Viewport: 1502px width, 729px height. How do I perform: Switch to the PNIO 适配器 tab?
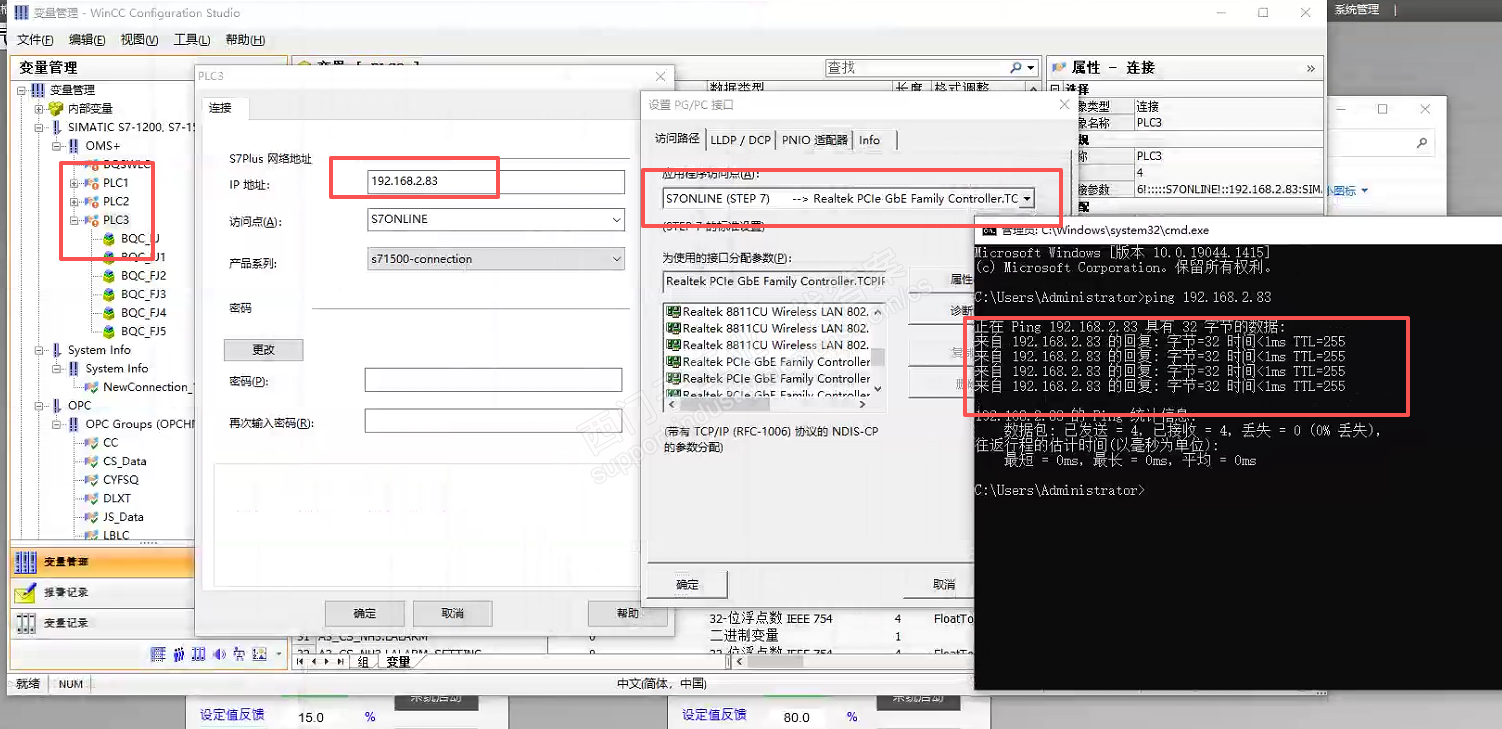coord(815,140)
